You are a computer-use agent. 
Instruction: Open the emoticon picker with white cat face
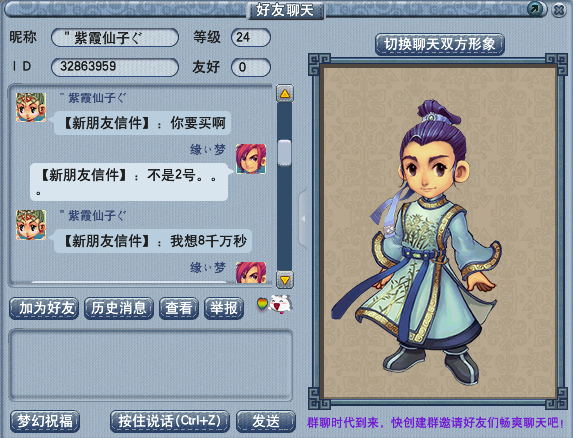281,304
